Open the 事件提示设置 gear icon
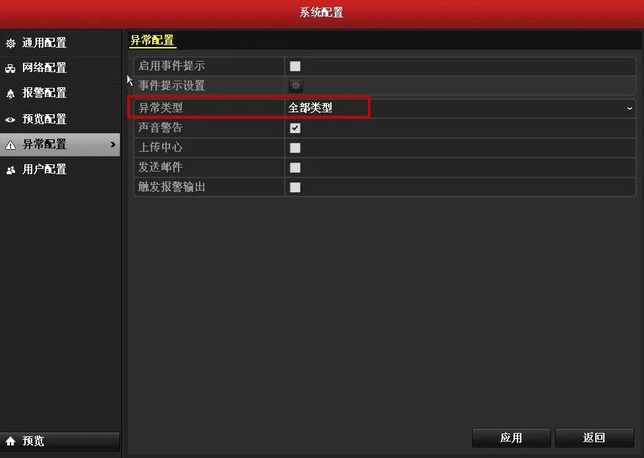 pos(295,85)
